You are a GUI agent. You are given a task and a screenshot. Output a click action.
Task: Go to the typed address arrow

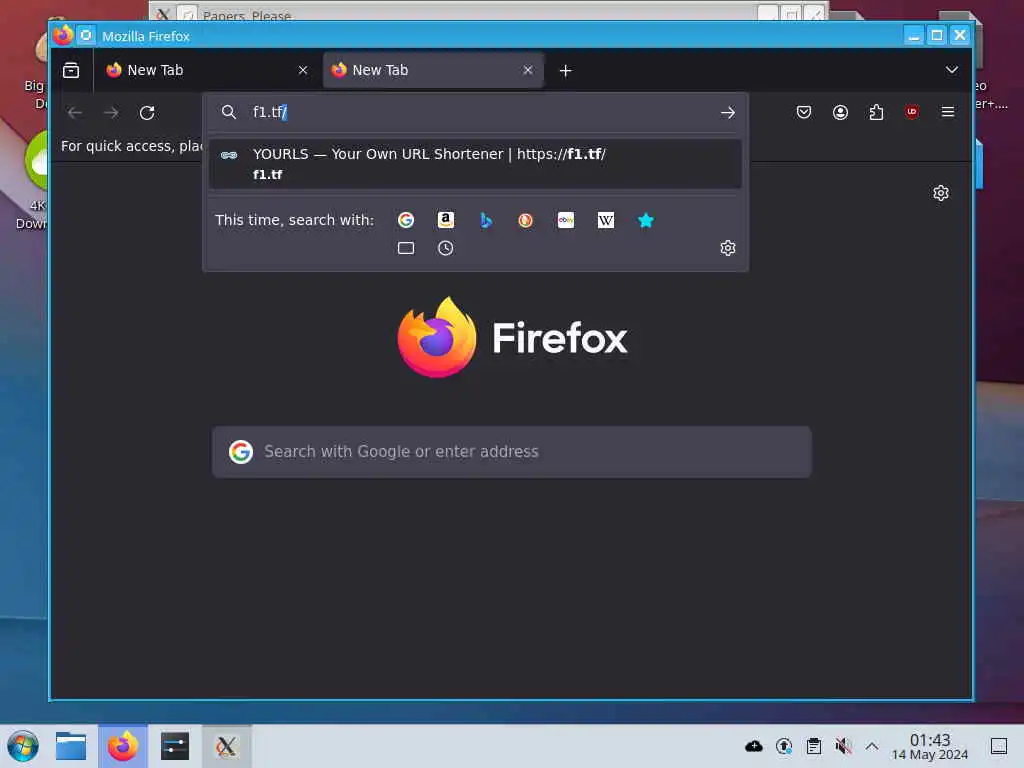click(728, 112)
